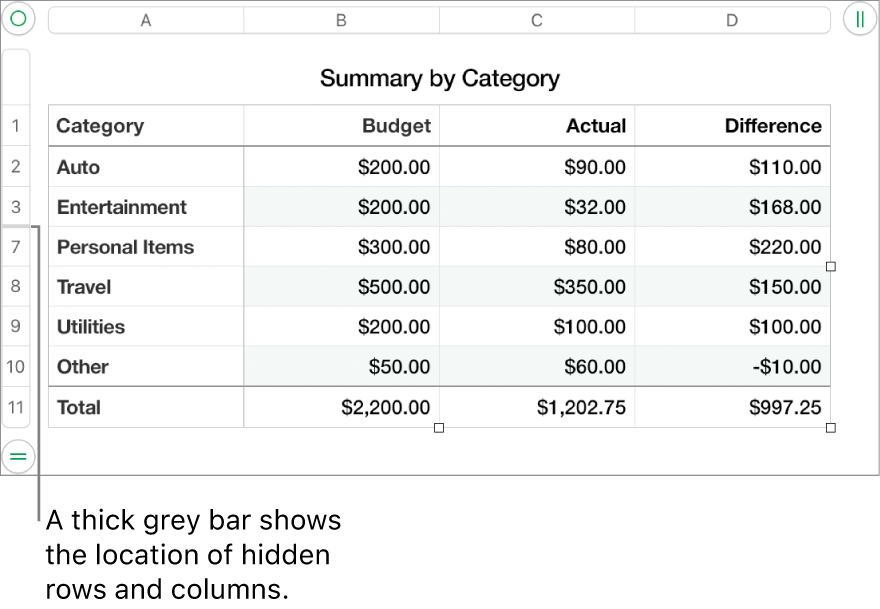Select the Auto category cell

[146, 167]
